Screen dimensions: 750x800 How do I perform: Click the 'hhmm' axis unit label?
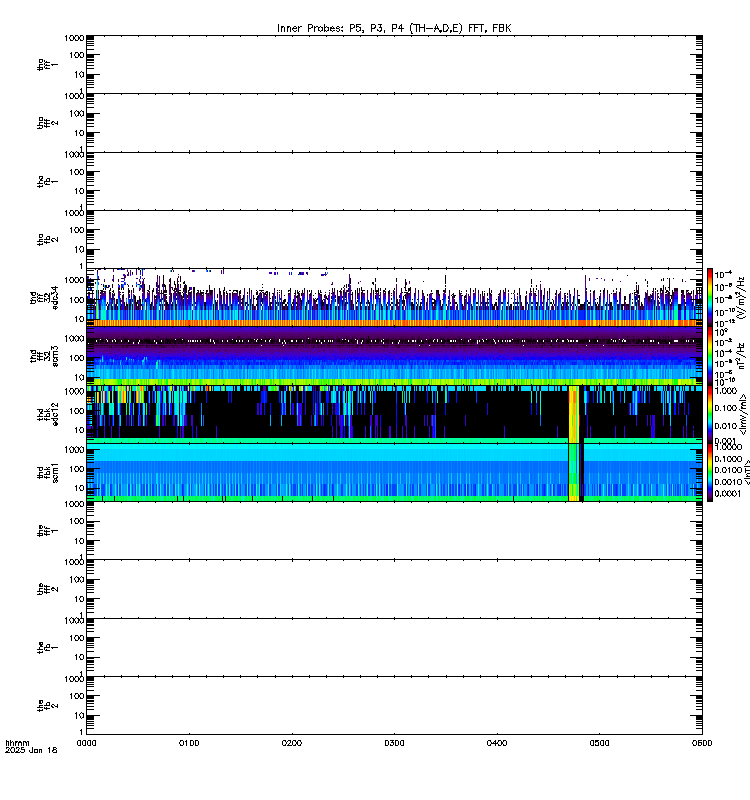[x=17, y=743]
